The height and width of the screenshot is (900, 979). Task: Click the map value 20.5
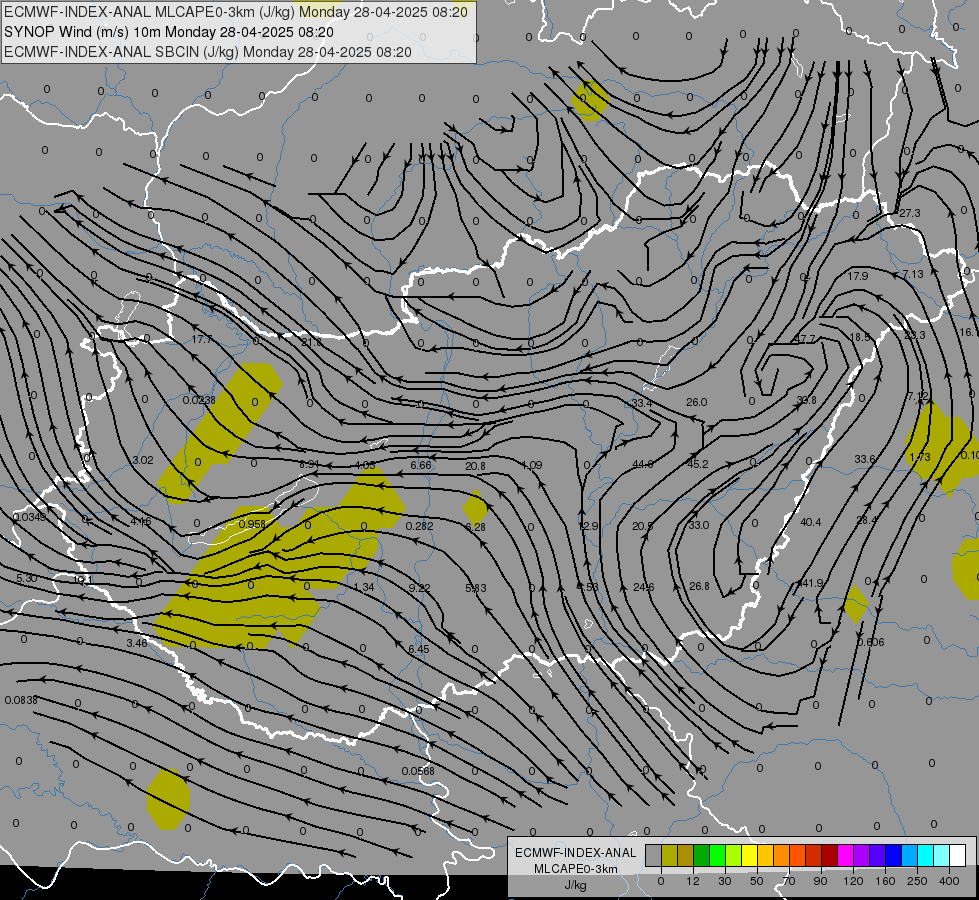pos(642,527)
